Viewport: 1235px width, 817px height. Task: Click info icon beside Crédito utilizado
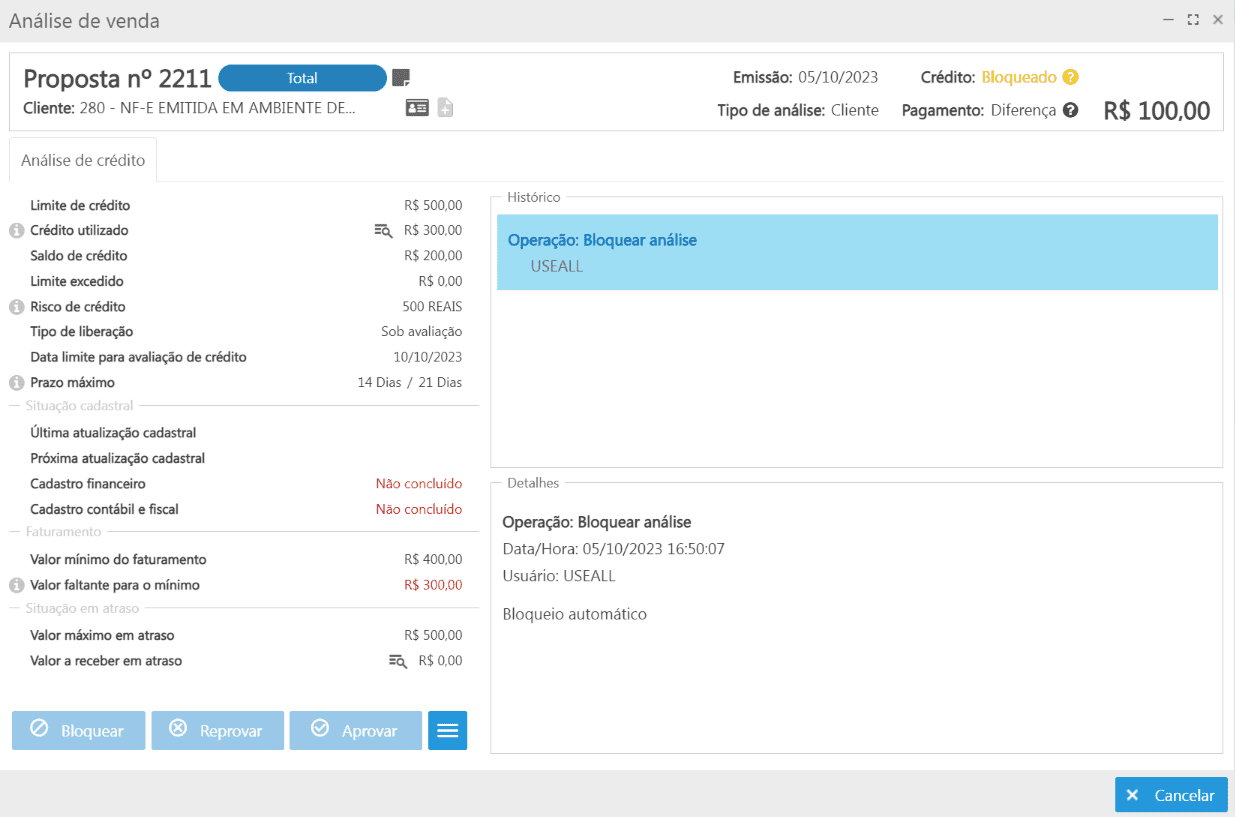point(17,231)
